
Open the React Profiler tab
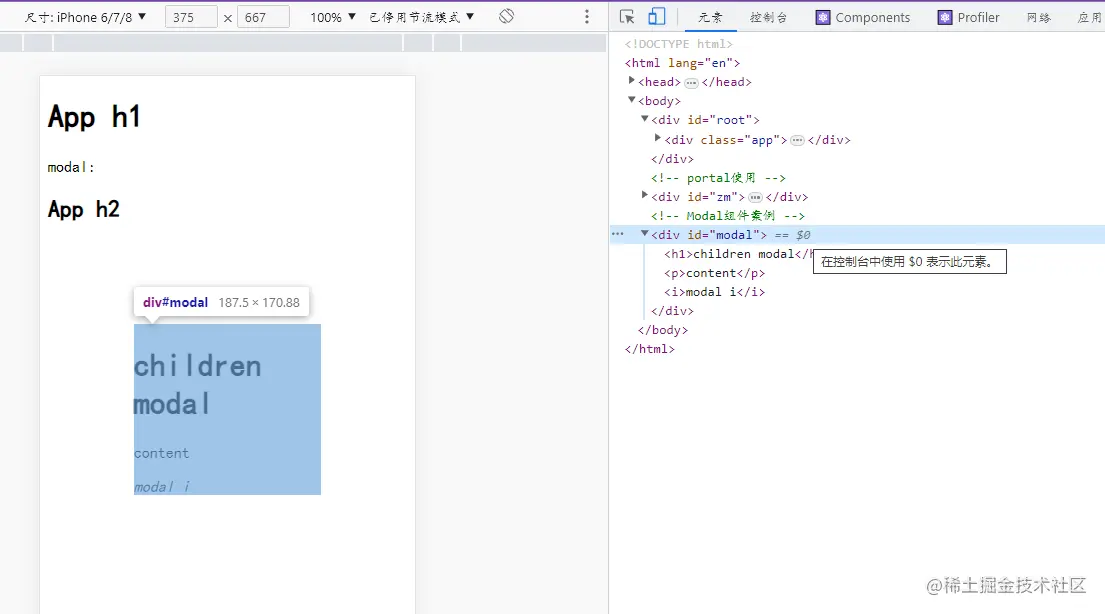coord(968,18)
